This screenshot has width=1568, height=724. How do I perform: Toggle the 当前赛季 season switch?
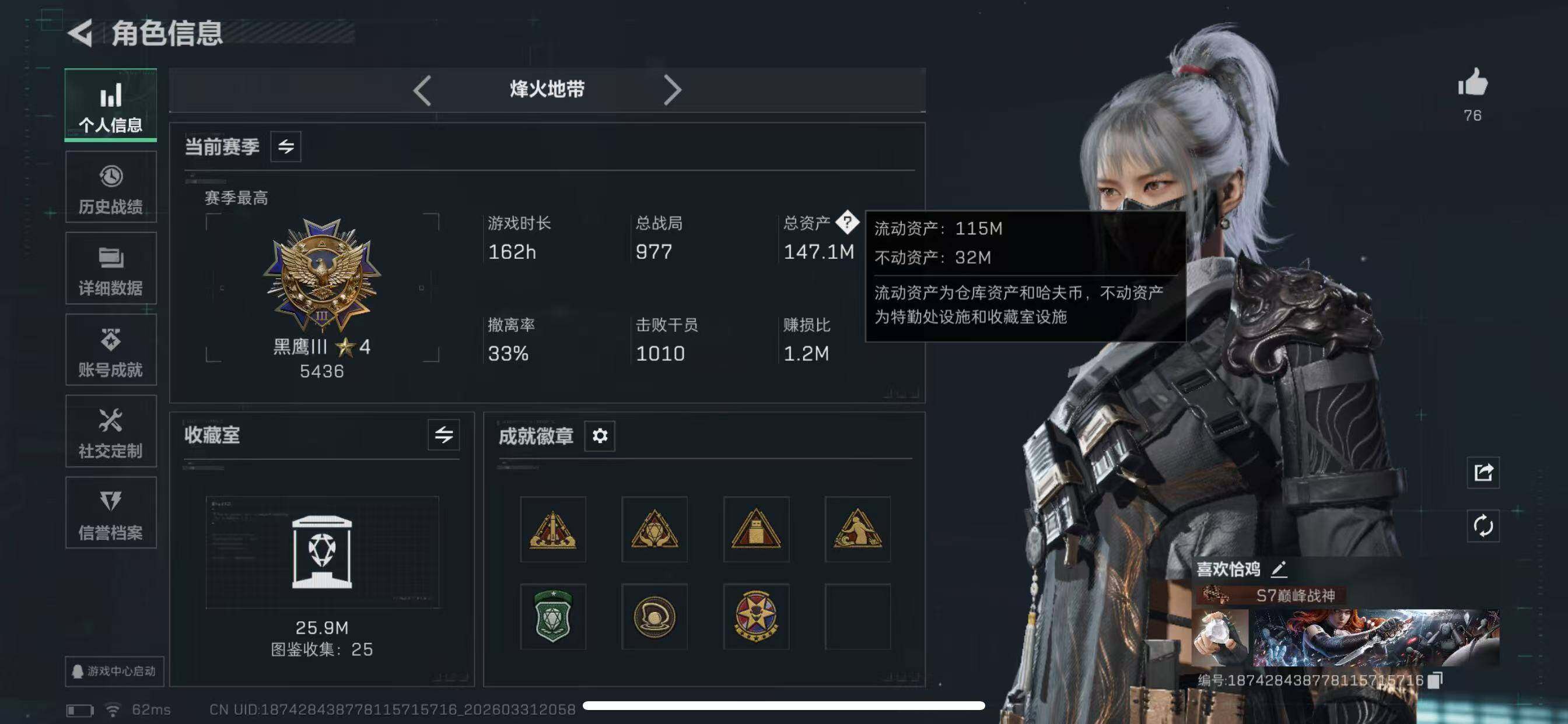285,147
